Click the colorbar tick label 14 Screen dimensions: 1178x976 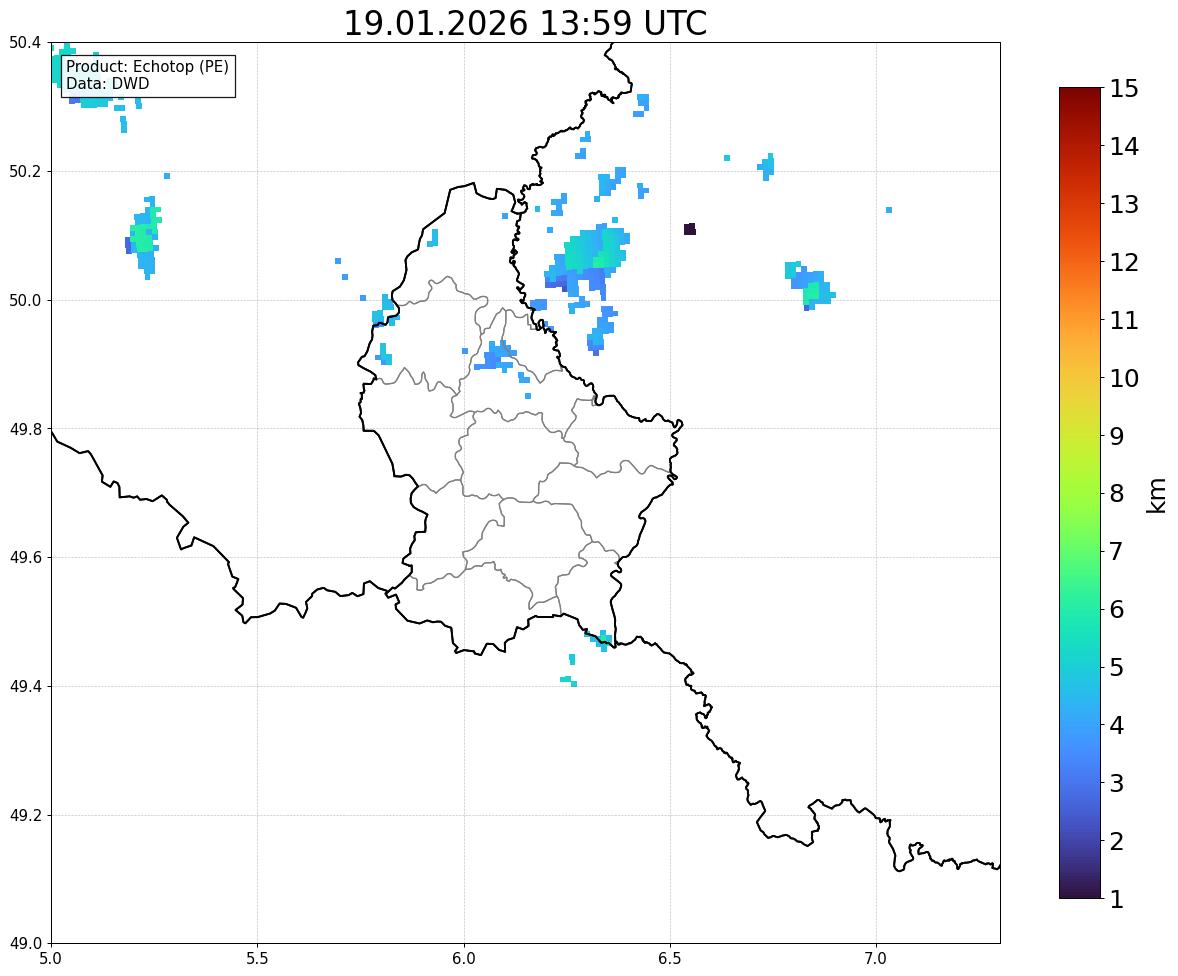pyautogui.click(x=1124, y=147)
